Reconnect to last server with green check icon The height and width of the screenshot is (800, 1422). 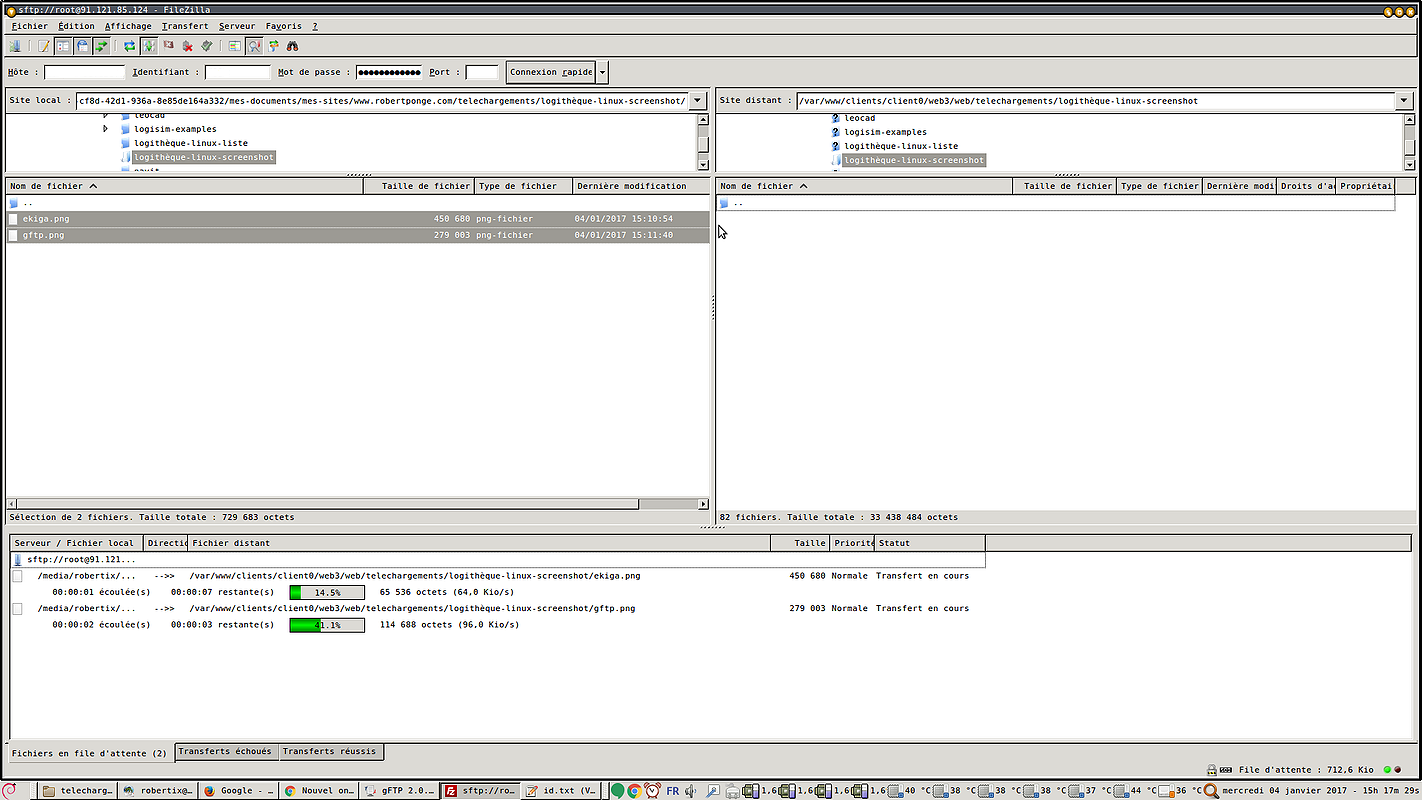(206, 46)
